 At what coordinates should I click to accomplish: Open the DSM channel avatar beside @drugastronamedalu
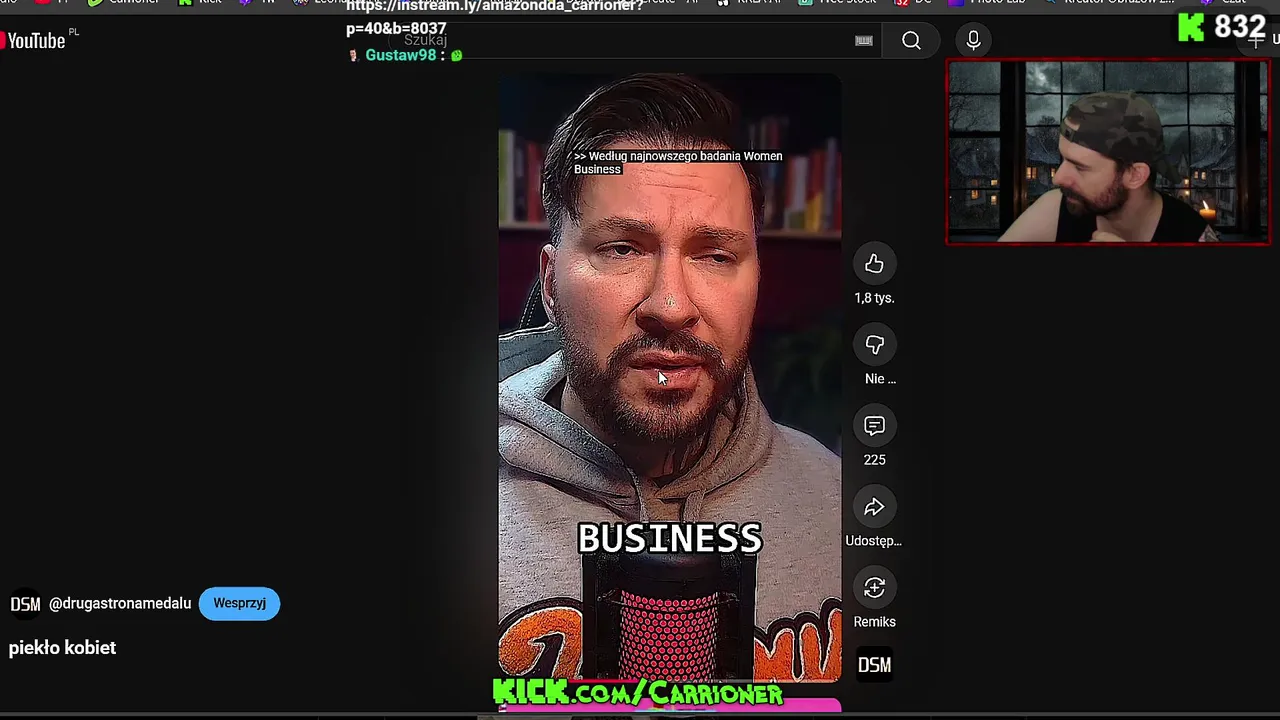tap(25, 604)
